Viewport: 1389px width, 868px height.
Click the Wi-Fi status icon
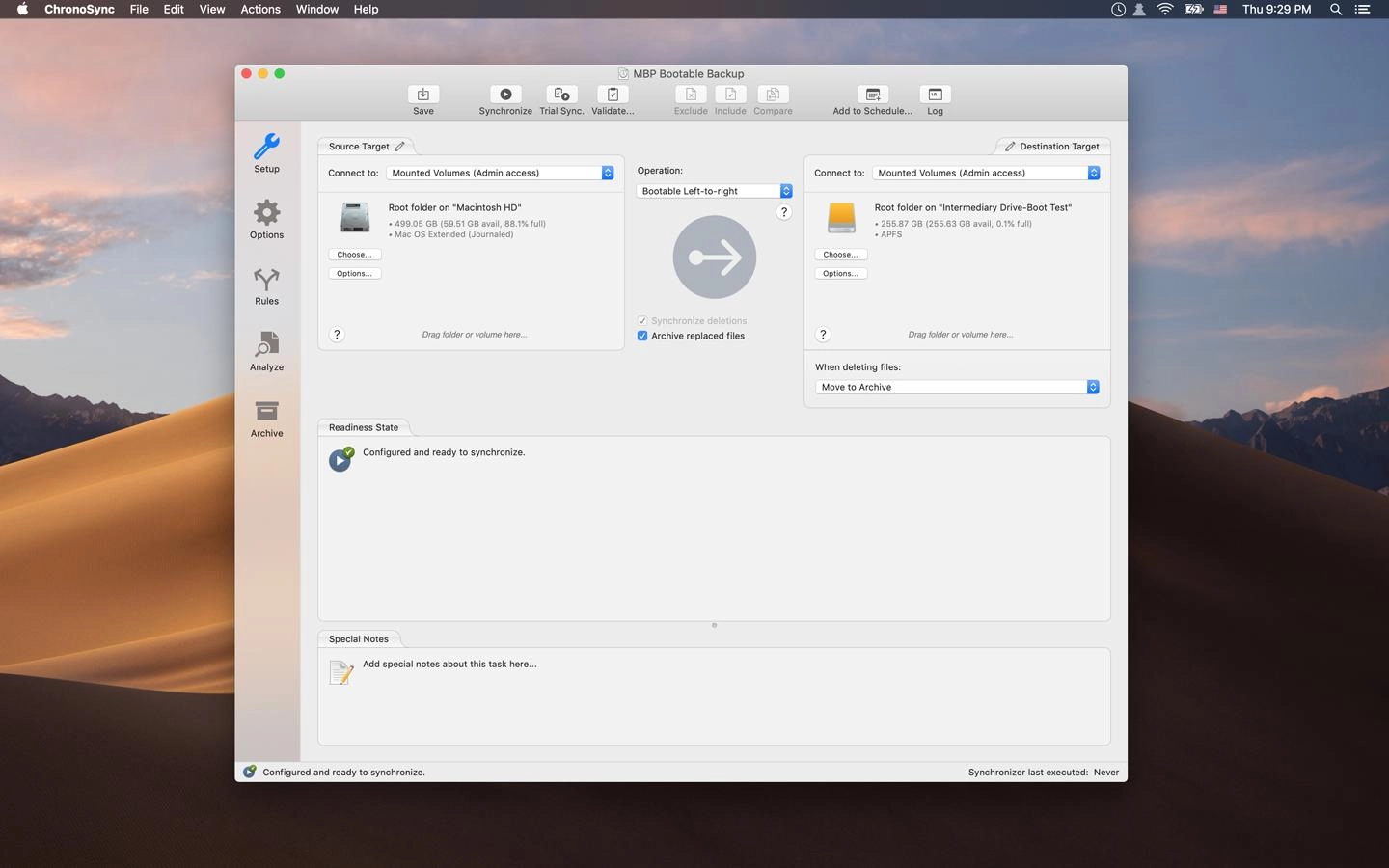(x=1165, y=10)
